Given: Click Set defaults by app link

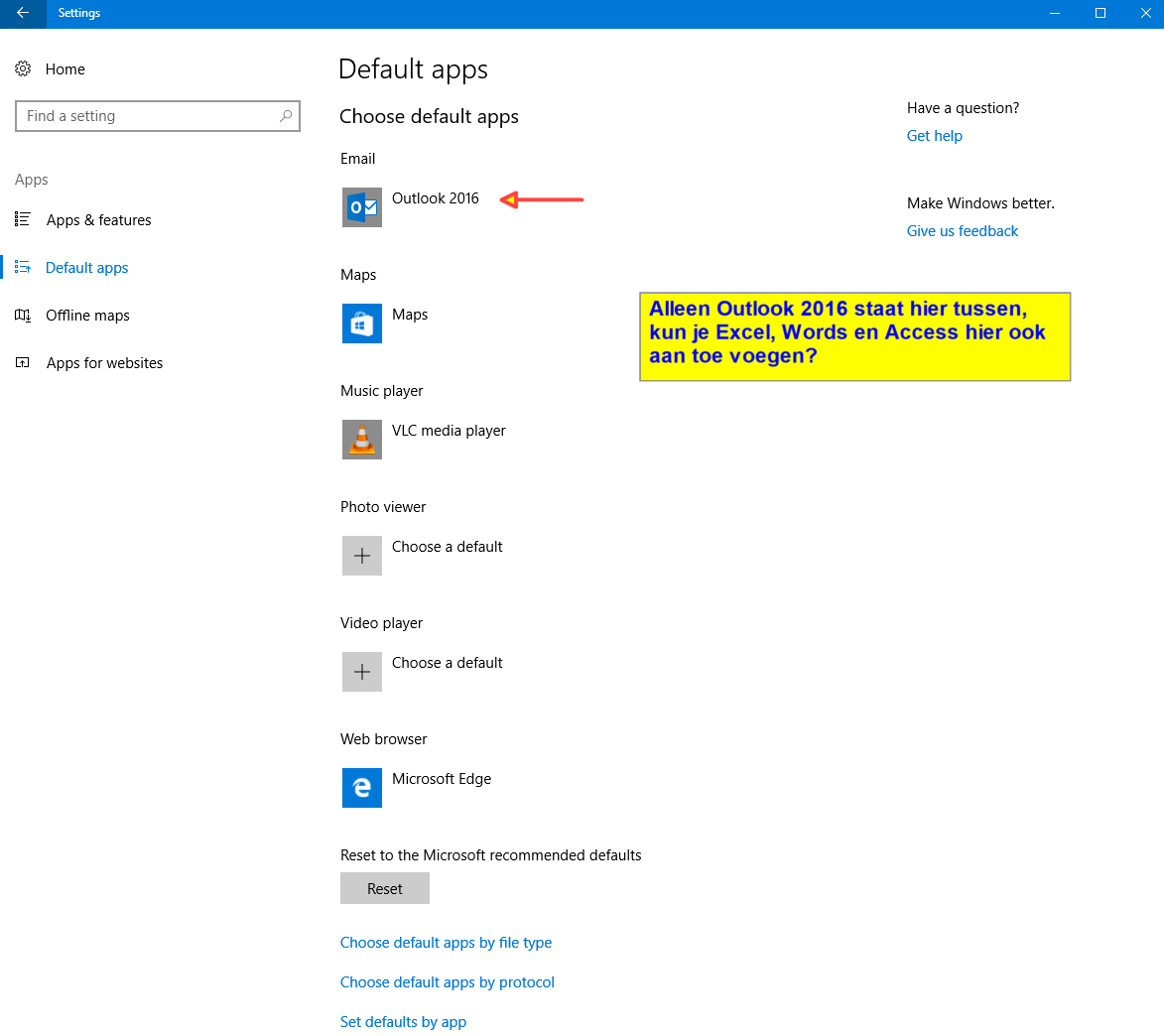Looking at the screenshot, I should click(403, 1022).
